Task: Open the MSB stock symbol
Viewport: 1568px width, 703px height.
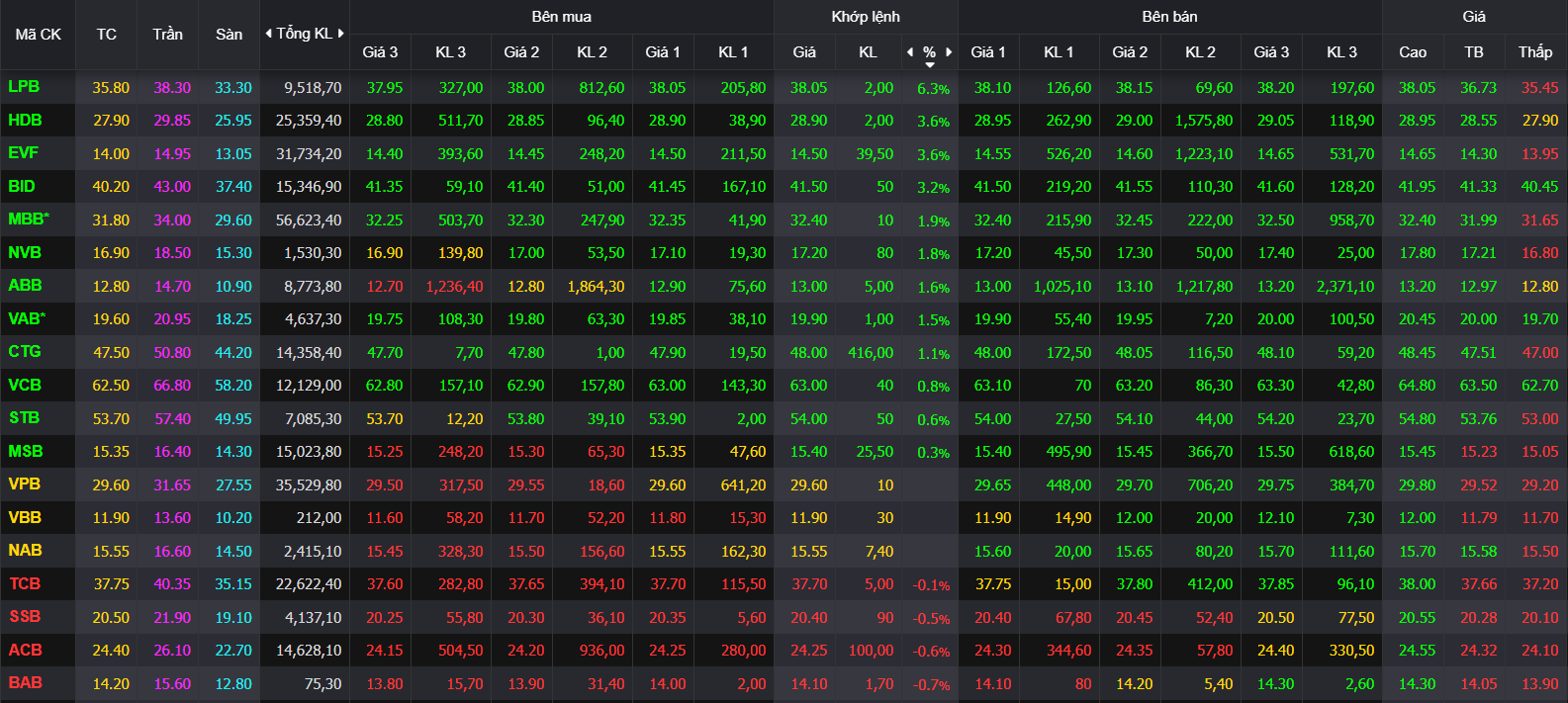Action: 26,451
